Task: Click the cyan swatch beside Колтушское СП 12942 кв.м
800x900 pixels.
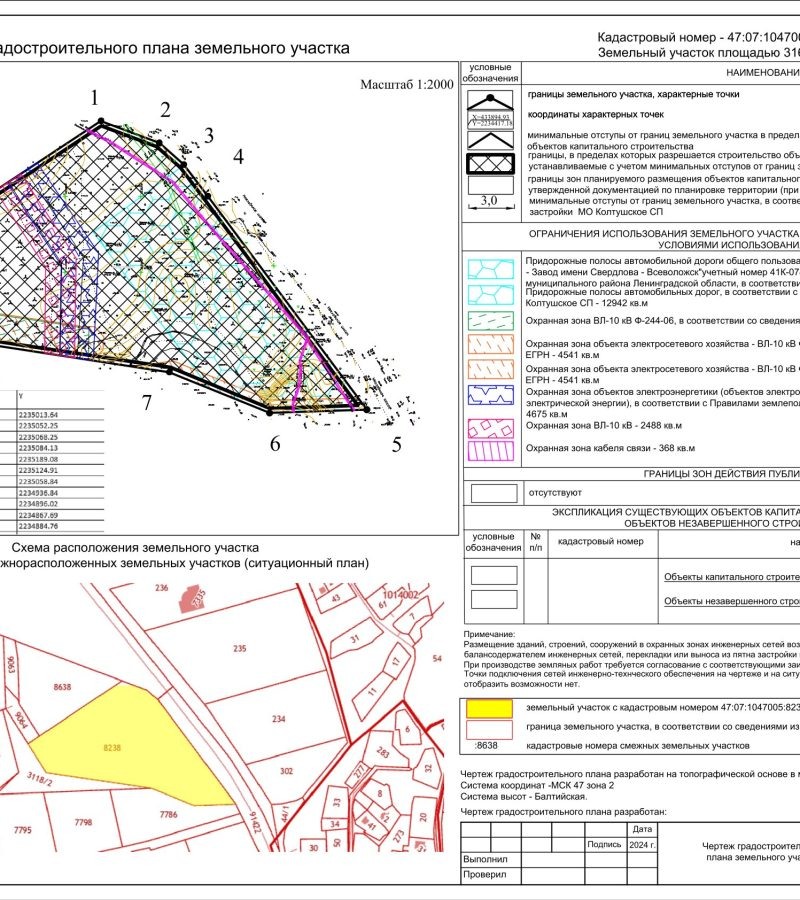Action: [491, 294]
